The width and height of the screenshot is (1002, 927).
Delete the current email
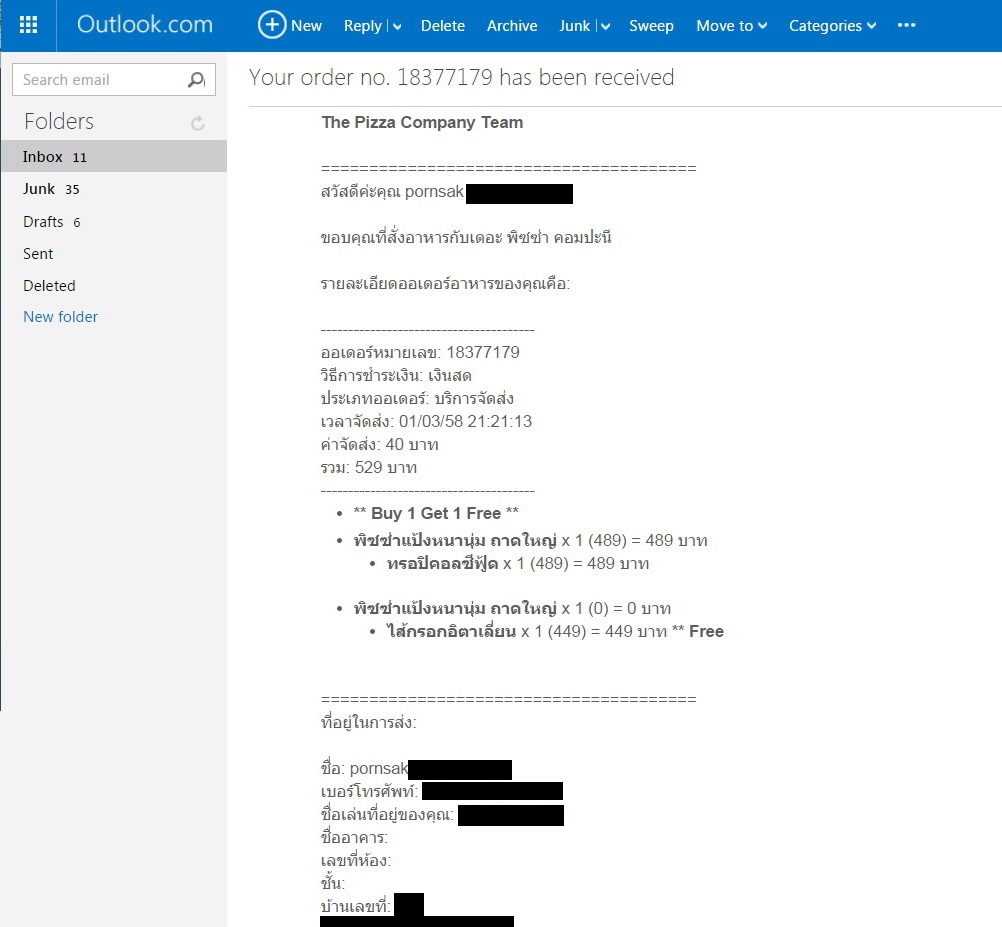click(x=442, y=26)
